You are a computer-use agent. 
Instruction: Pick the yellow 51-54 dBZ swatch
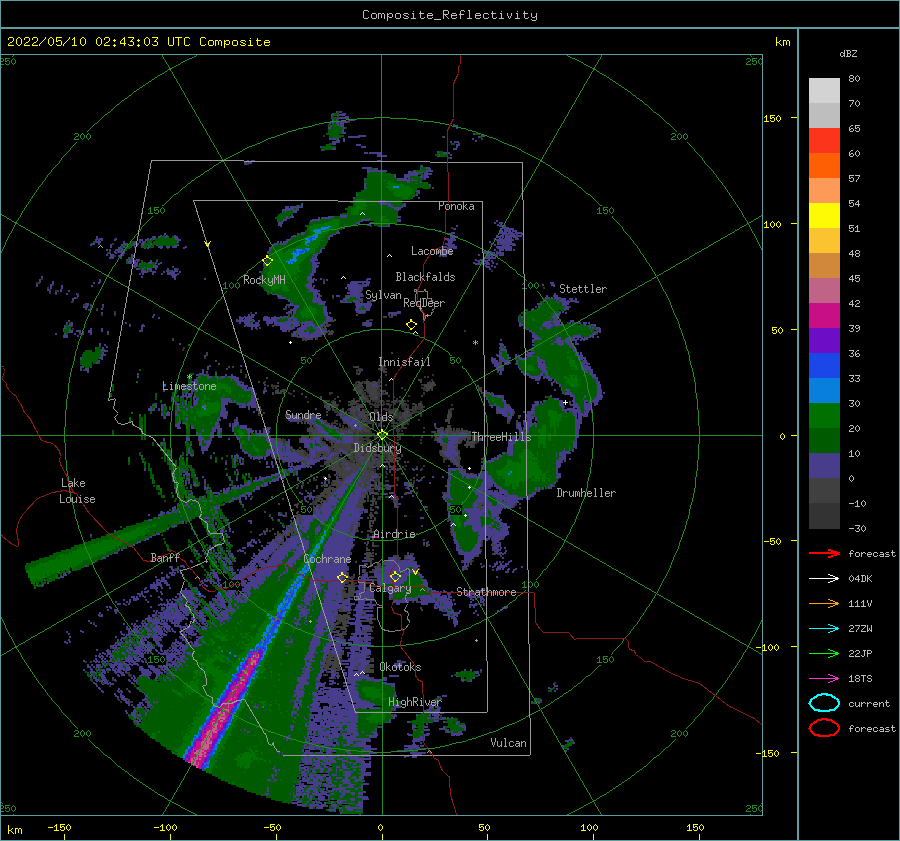824,215
